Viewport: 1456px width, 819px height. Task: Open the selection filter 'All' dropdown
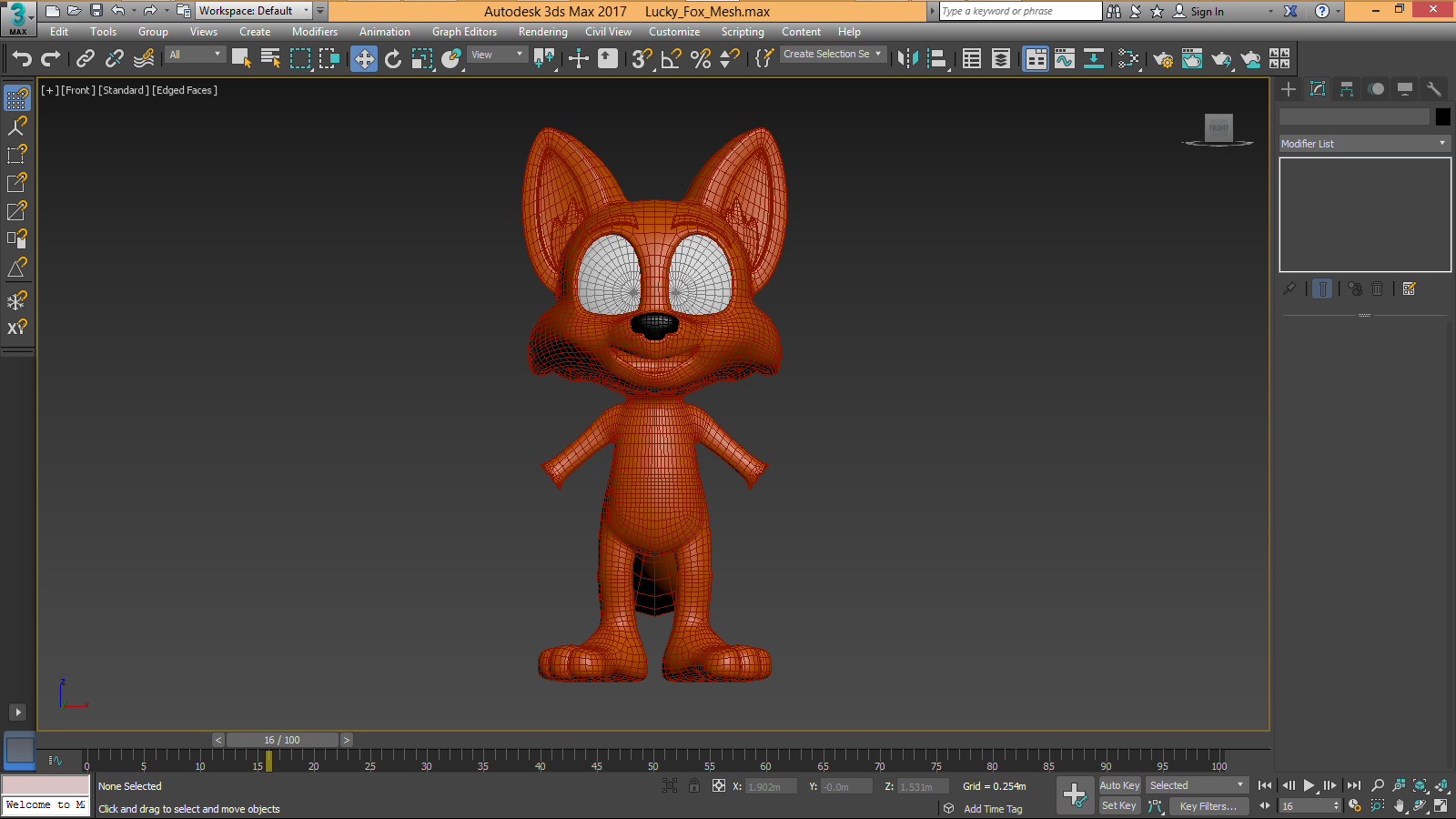[195, 55]
